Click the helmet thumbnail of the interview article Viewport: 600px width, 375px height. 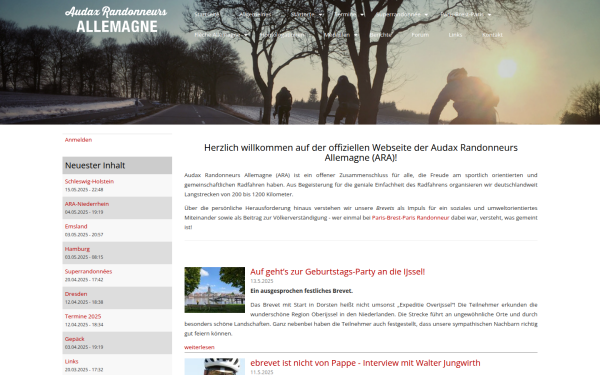(215, 367)
